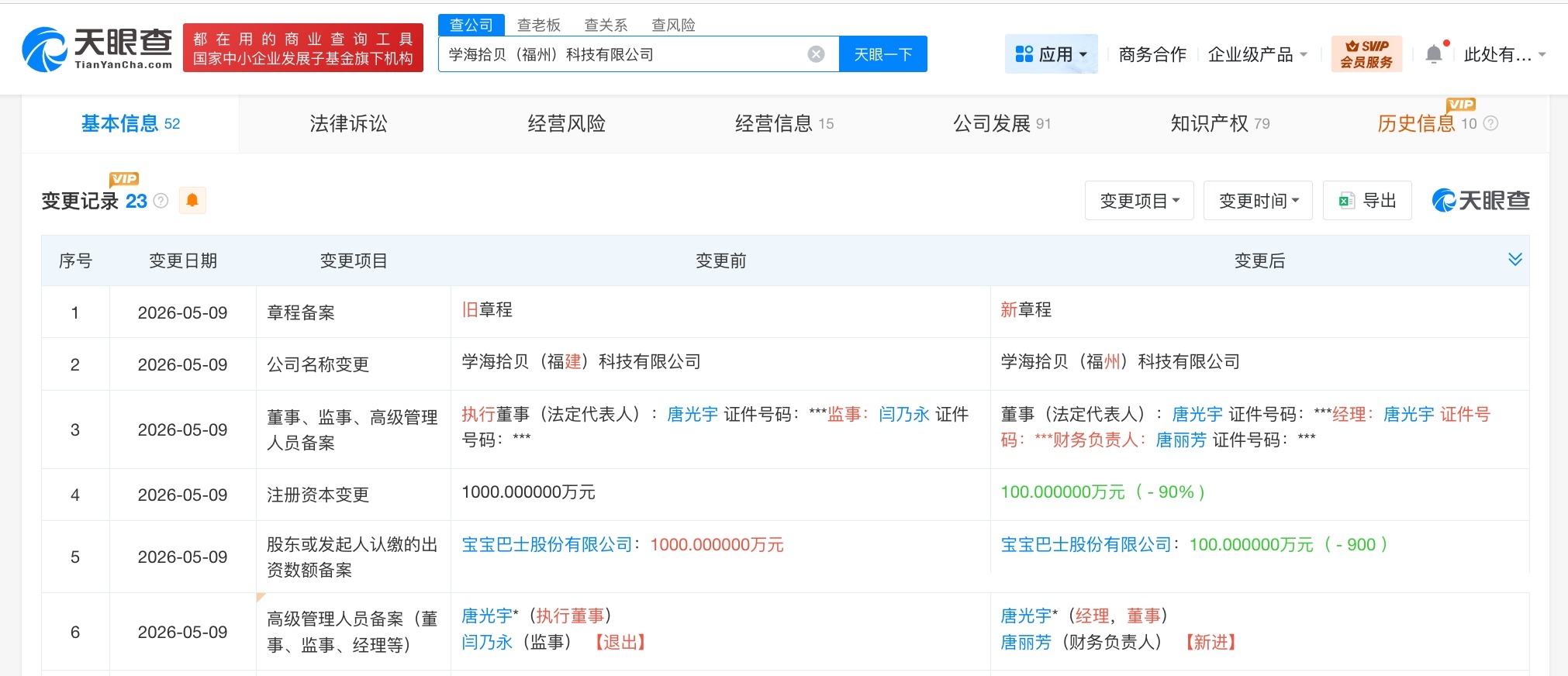Click the 天眼一下 search button
The image size is (1568, 676).
pos(883,54)
